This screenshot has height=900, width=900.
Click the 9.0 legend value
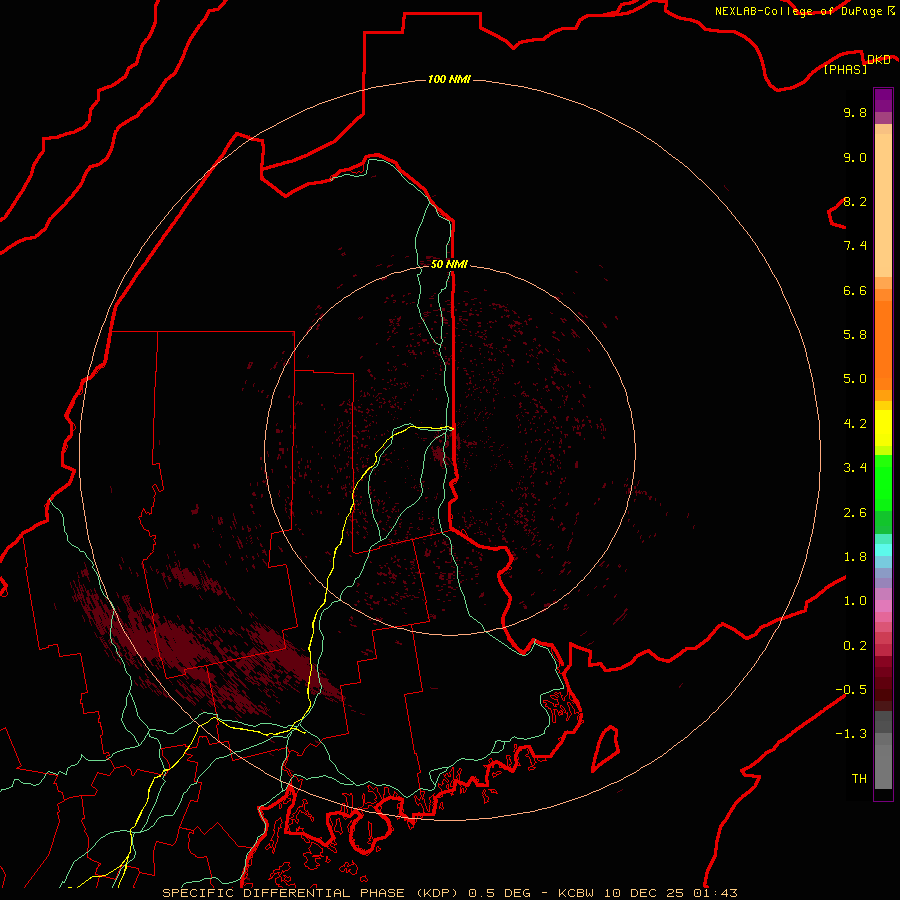tap(855, 157)
